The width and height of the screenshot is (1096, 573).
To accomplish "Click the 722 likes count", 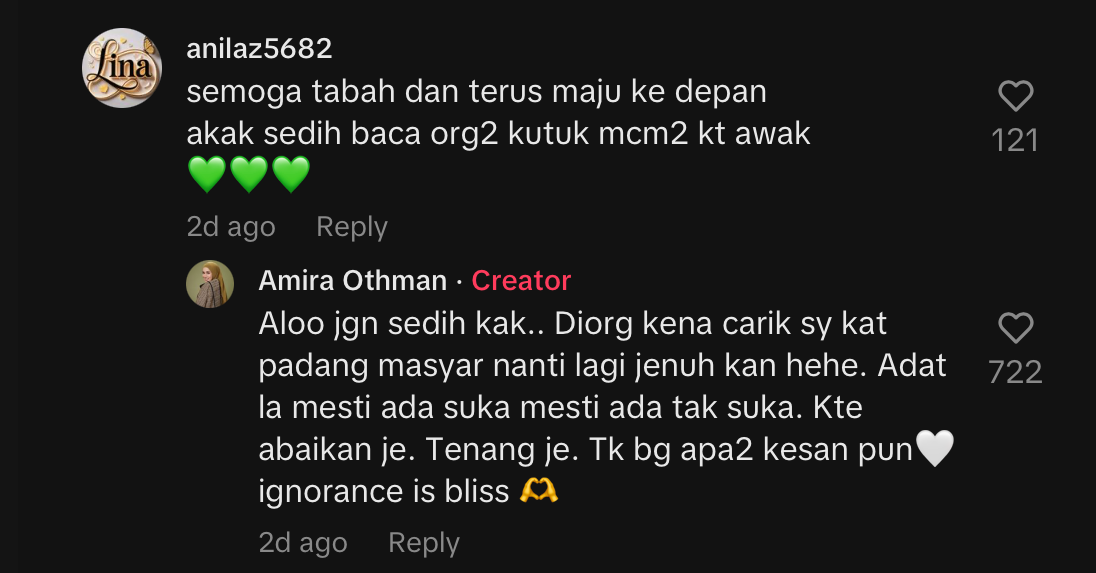I will click(x=1016, y=372).
